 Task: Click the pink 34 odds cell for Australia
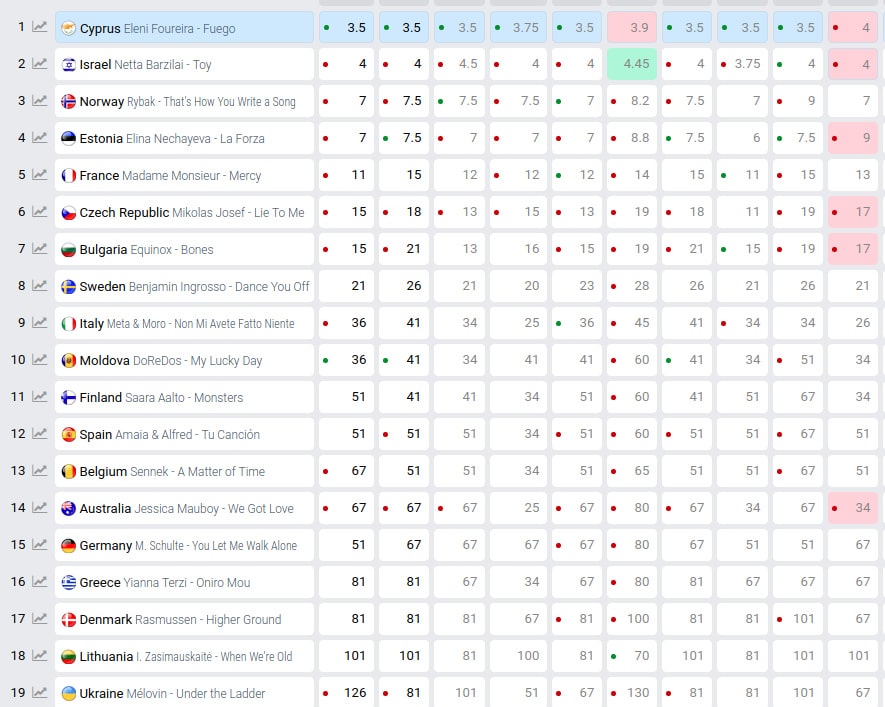[853, 508]
